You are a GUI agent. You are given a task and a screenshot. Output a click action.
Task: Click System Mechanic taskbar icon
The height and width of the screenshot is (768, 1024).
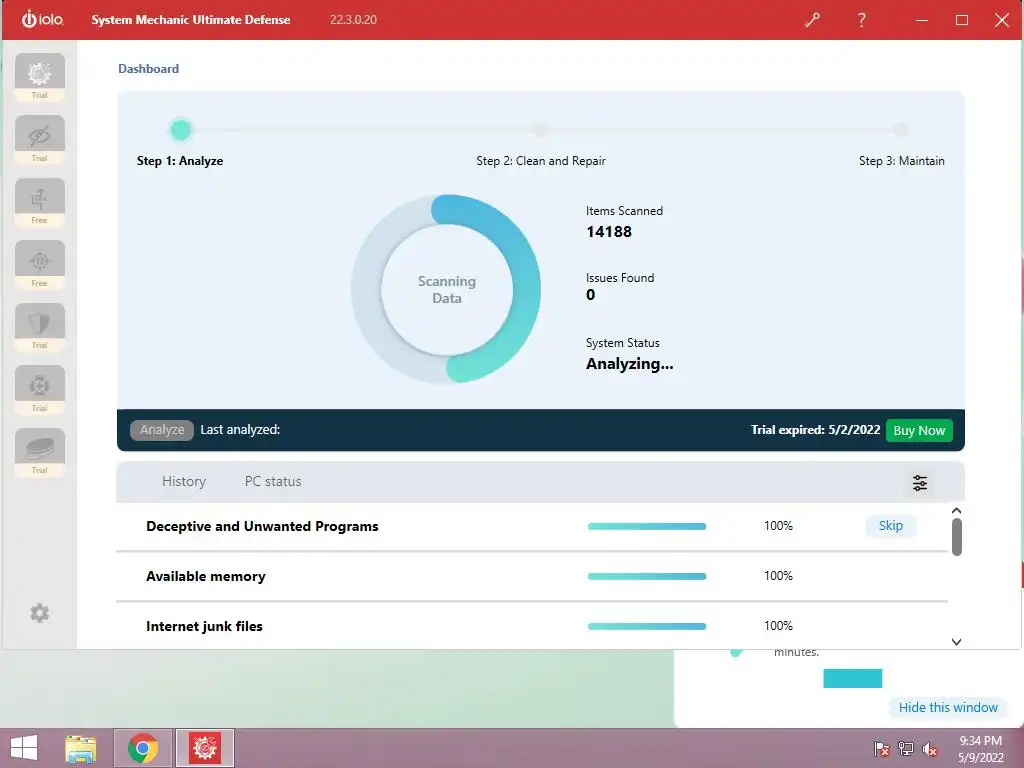coord(205,748)
